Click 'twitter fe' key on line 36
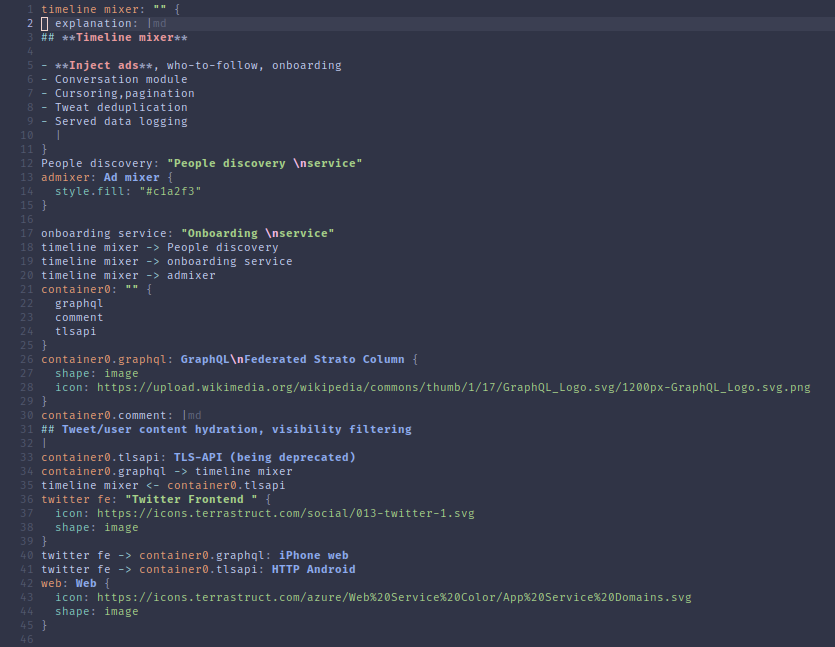 76,499
